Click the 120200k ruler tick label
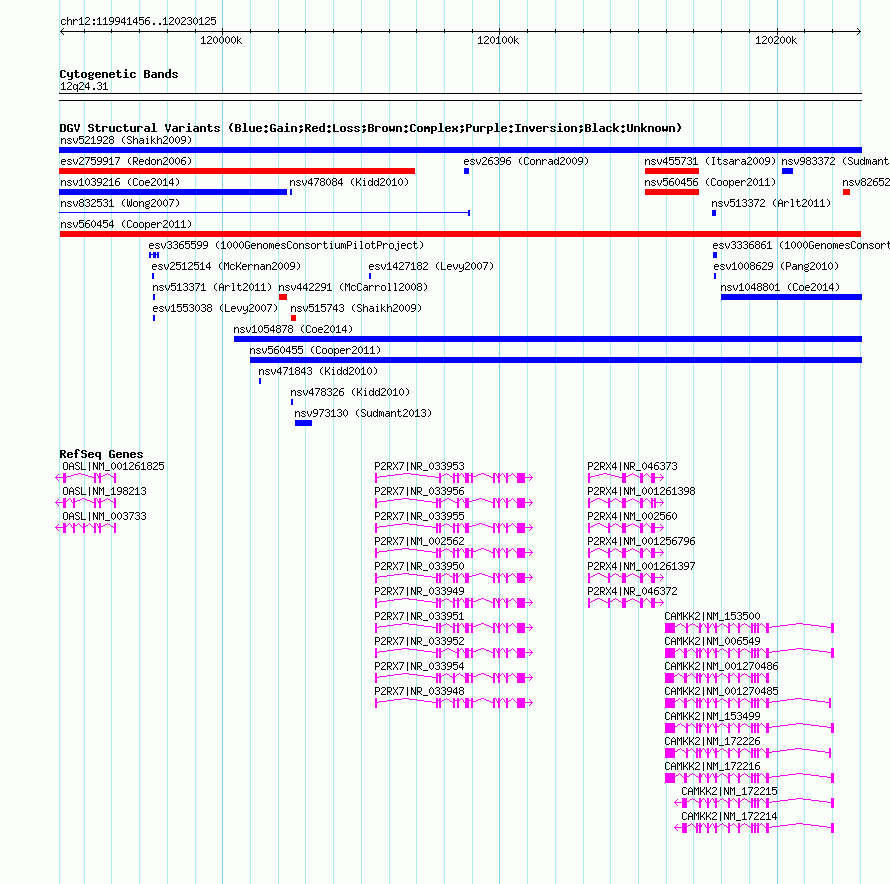 point(776,40)
